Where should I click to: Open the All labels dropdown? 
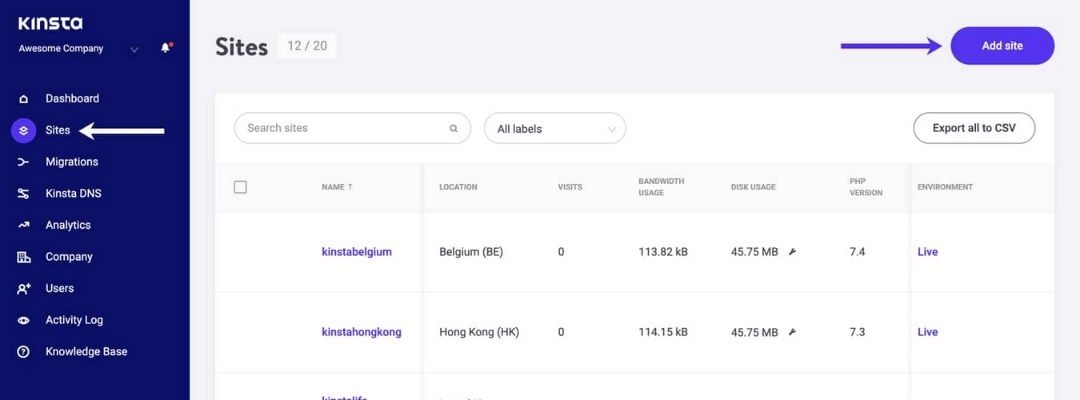pos(554,129)
